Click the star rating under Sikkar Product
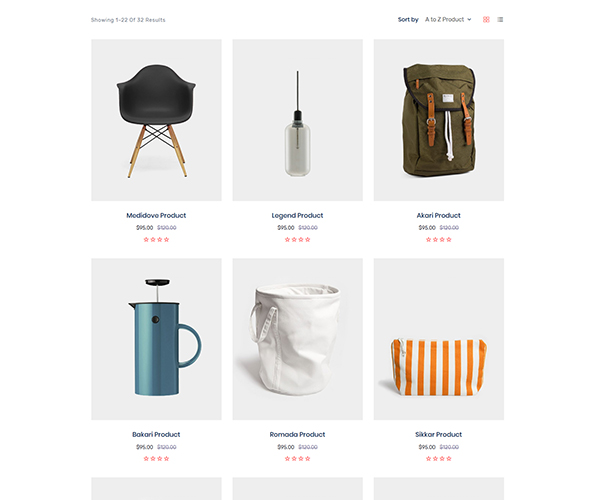The width and height of the screenshot is (600, 500). (x=439, y=459)
